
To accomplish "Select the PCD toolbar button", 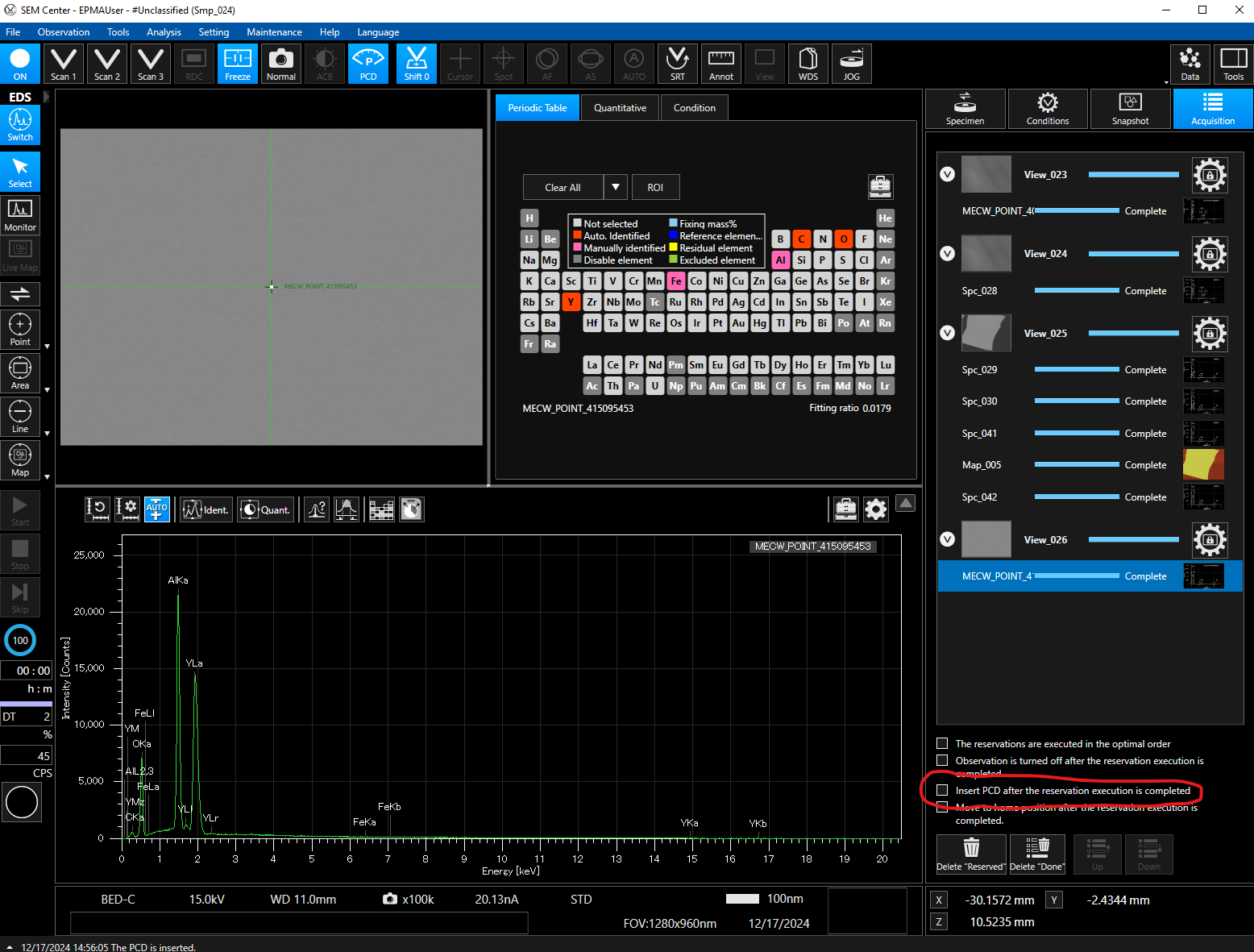I will 368,64.
